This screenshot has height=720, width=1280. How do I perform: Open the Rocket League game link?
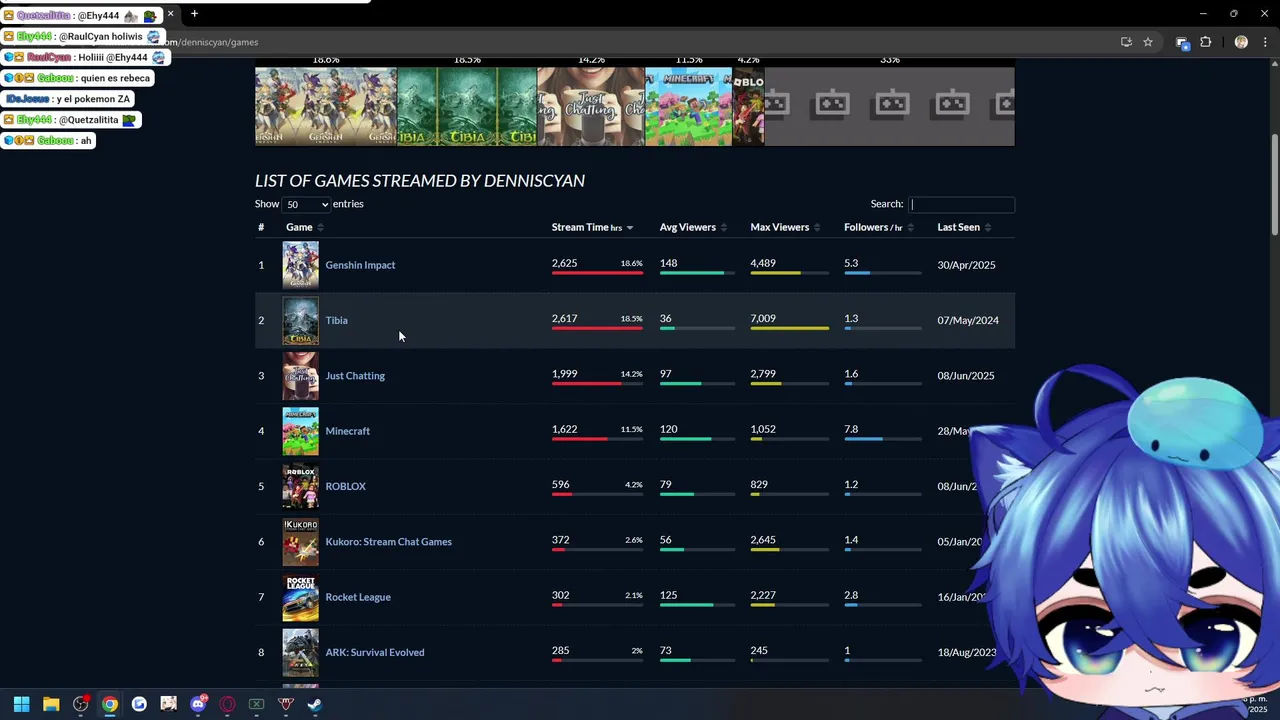coord(358,597)
